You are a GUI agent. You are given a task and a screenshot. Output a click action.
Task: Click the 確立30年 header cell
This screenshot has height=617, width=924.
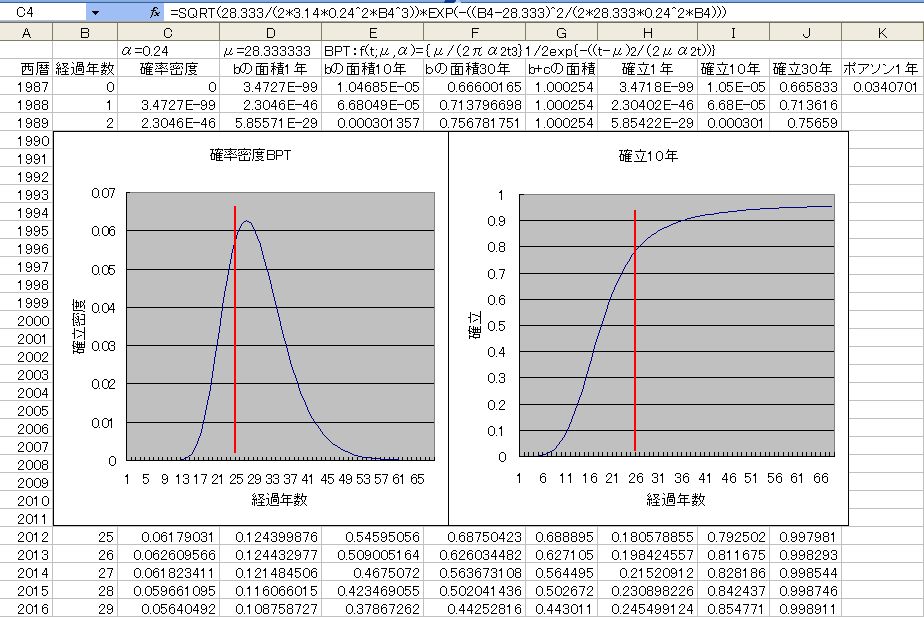coord(804,69)
